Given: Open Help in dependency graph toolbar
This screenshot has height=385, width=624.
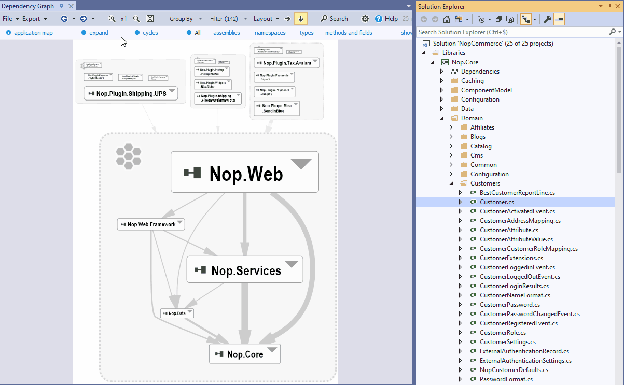Looking at the screenshot, I should tap(386, 19).
